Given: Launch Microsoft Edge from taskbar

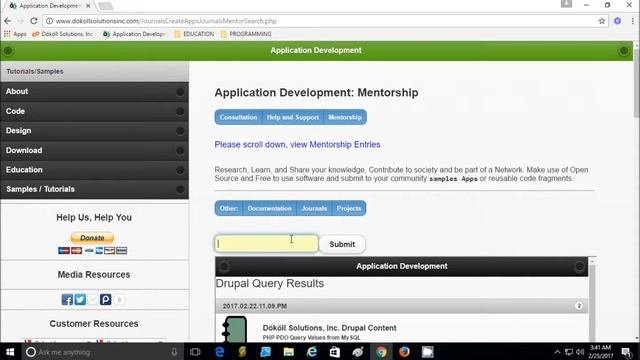Looking at the screenshot, I should 219,352.
